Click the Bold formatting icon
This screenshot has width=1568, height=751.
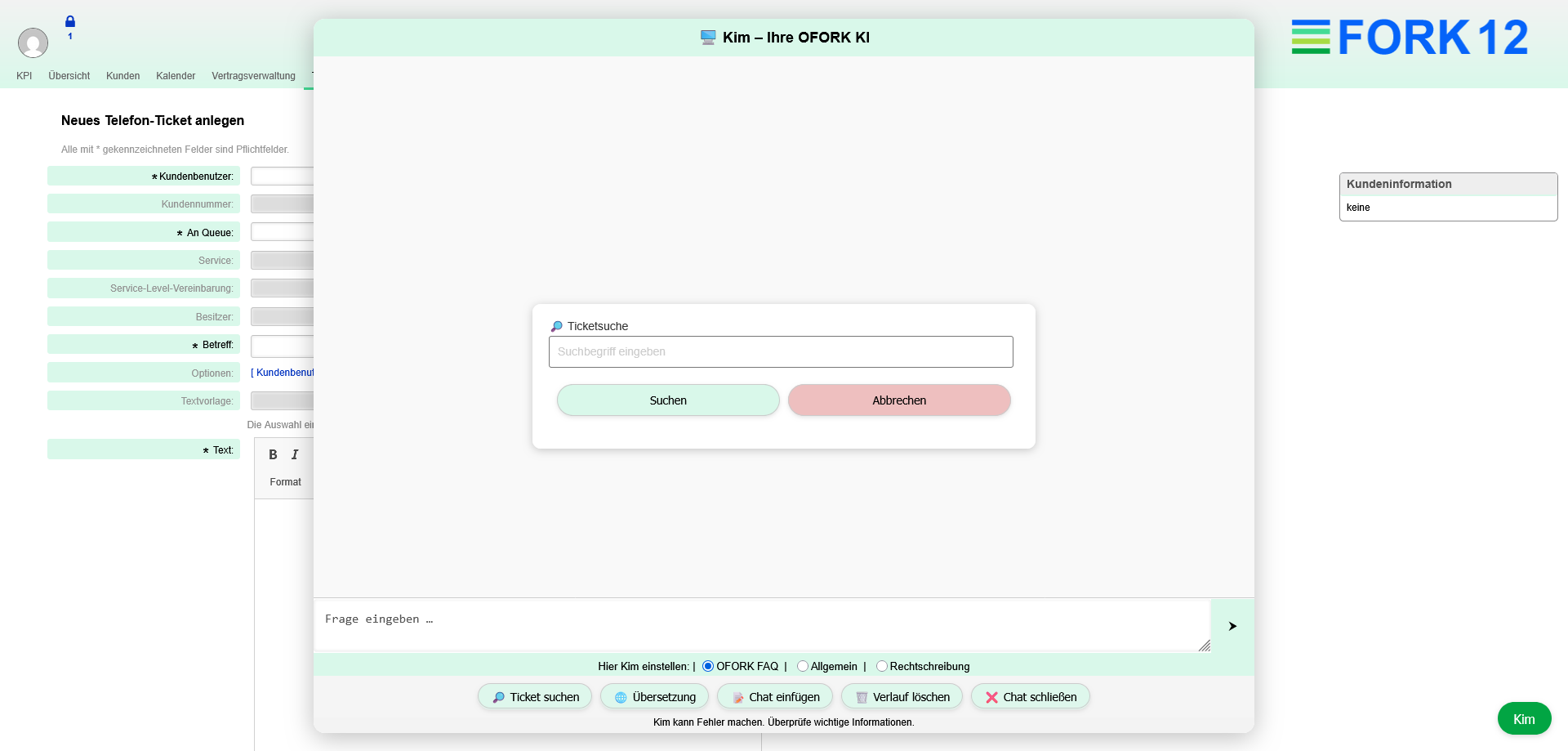coord(273,455)
